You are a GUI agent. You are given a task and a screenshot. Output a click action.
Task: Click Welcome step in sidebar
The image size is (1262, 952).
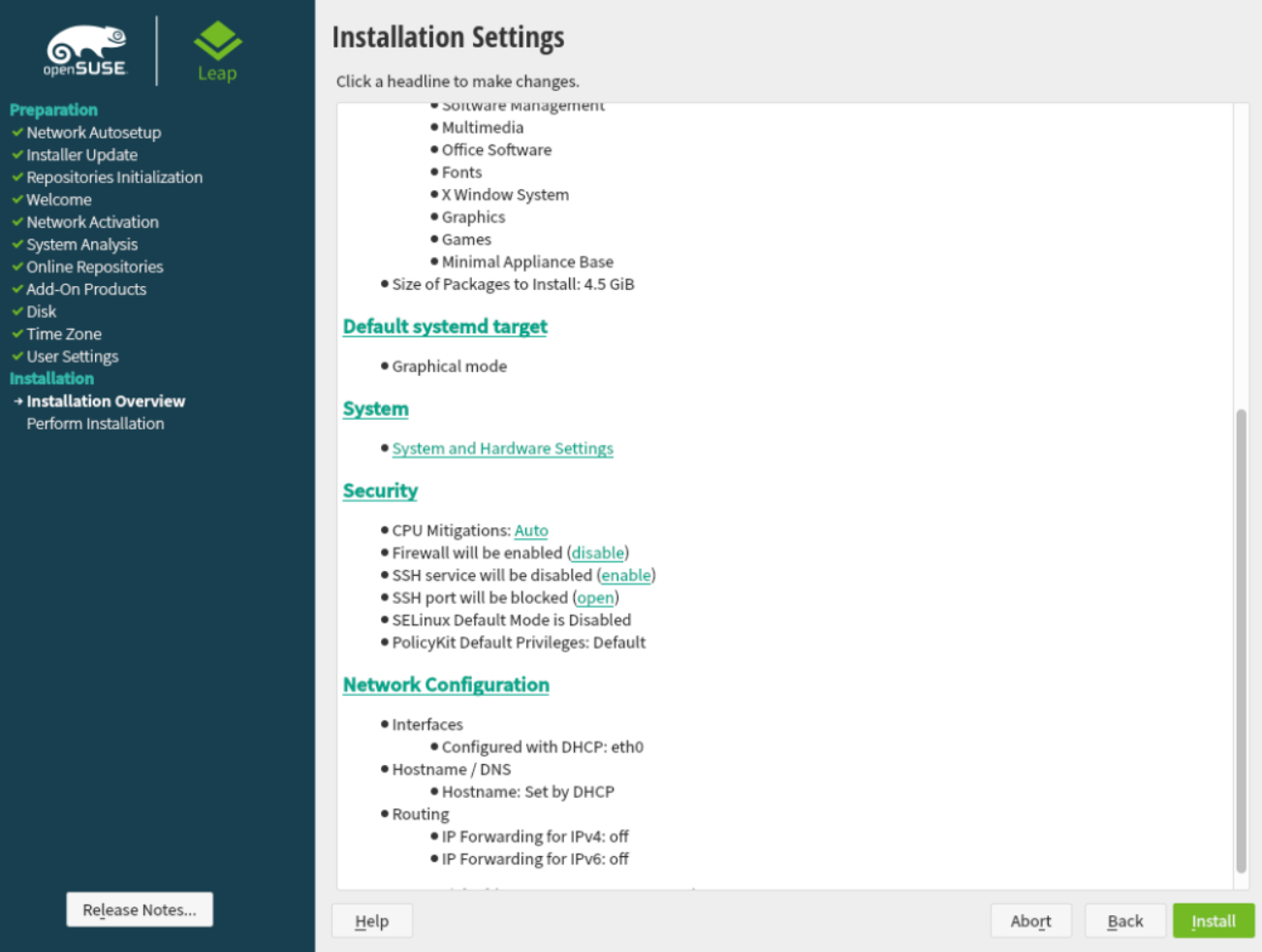[58, 200]
